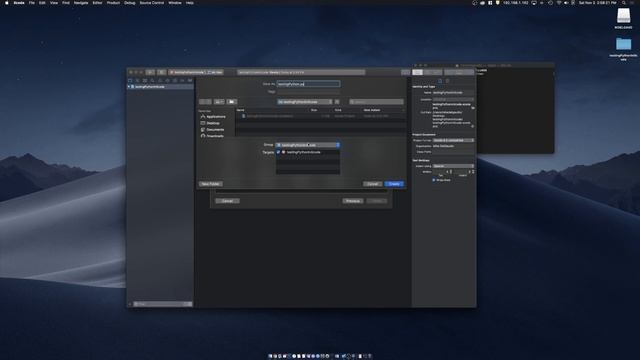Toggle the testingPythonInXcode target checkbox

278,152
